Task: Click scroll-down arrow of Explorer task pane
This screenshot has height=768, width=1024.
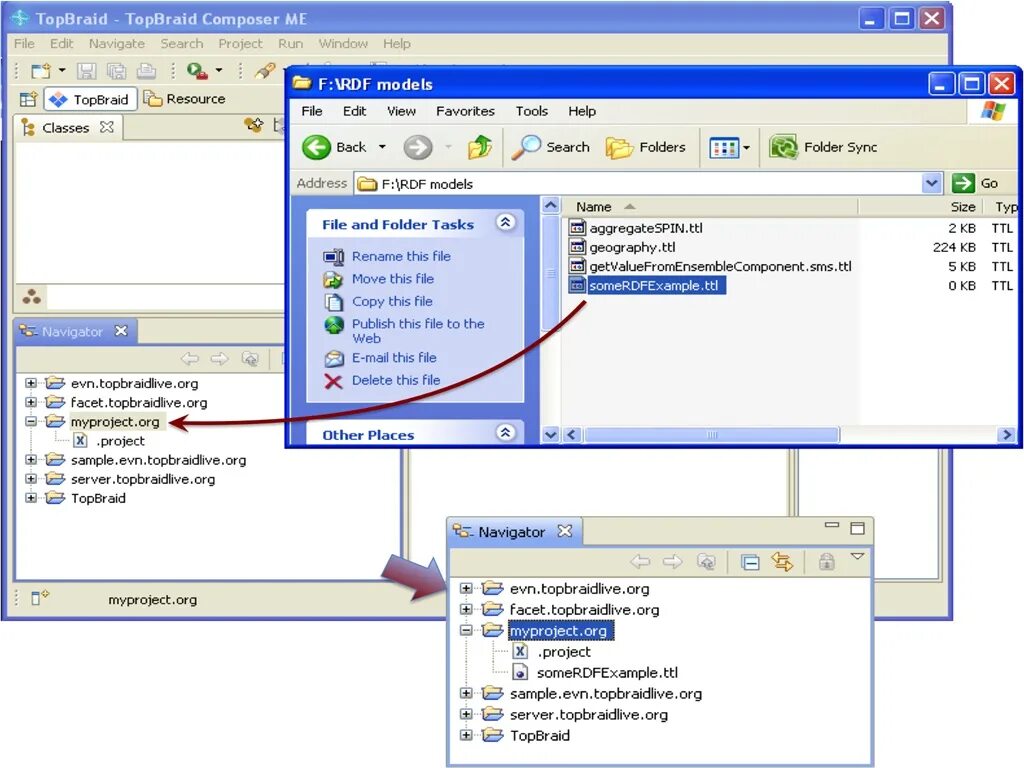Action: pos(551,434)
